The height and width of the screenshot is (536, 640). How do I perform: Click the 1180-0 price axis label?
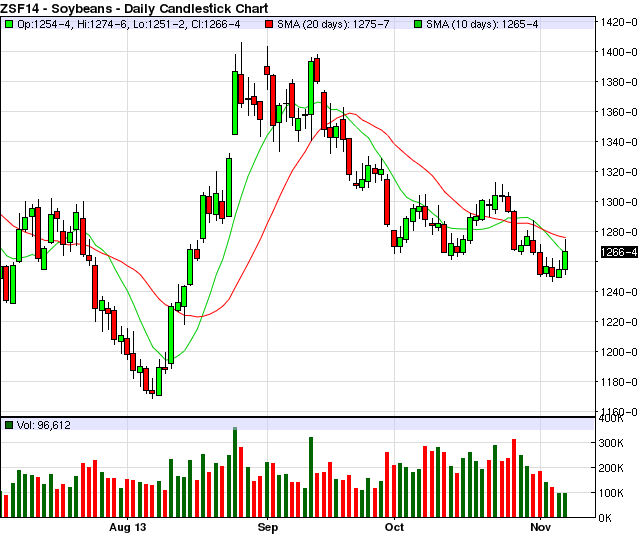618,382
